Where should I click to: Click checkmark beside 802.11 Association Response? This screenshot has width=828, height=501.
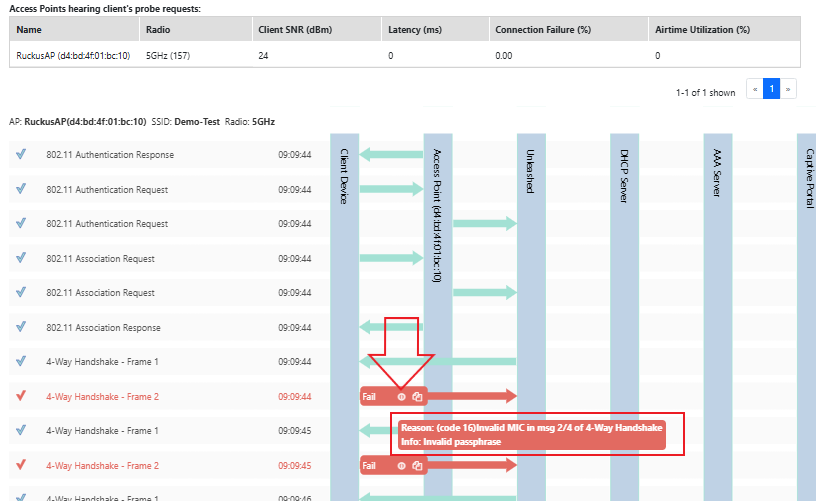(x=21, y=327)
